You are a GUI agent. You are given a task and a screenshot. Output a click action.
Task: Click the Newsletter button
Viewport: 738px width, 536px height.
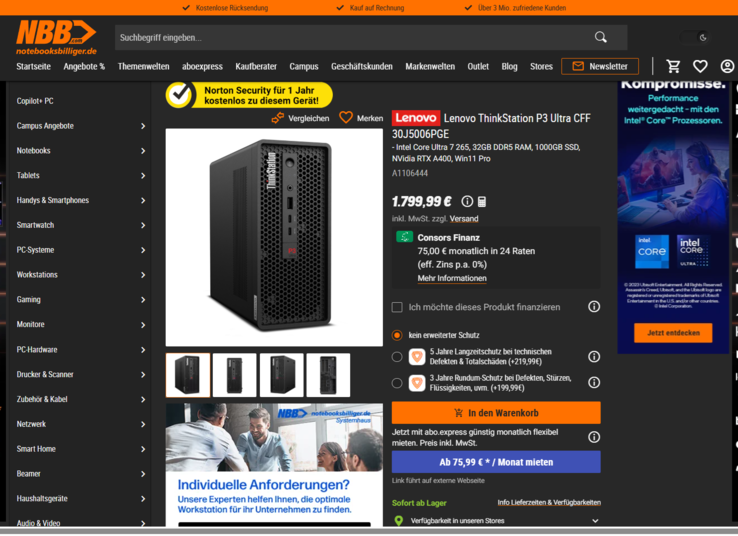pyautogui.click(x=600, y=66)
